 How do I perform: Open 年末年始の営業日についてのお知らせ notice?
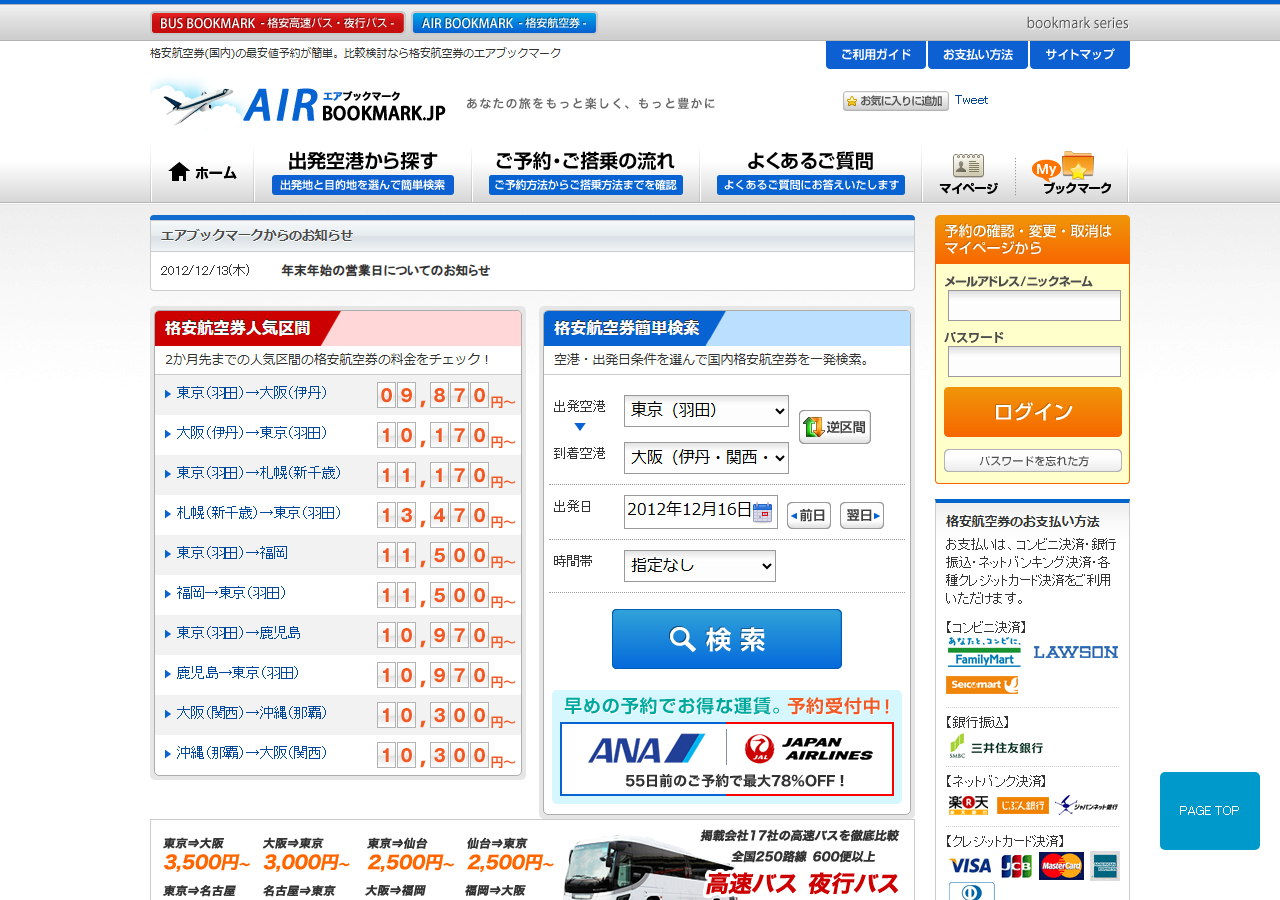pos(386,271)
